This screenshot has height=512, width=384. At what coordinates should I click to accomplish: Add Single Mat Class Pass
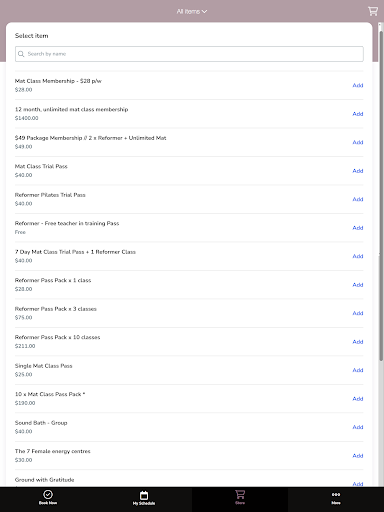358,370
